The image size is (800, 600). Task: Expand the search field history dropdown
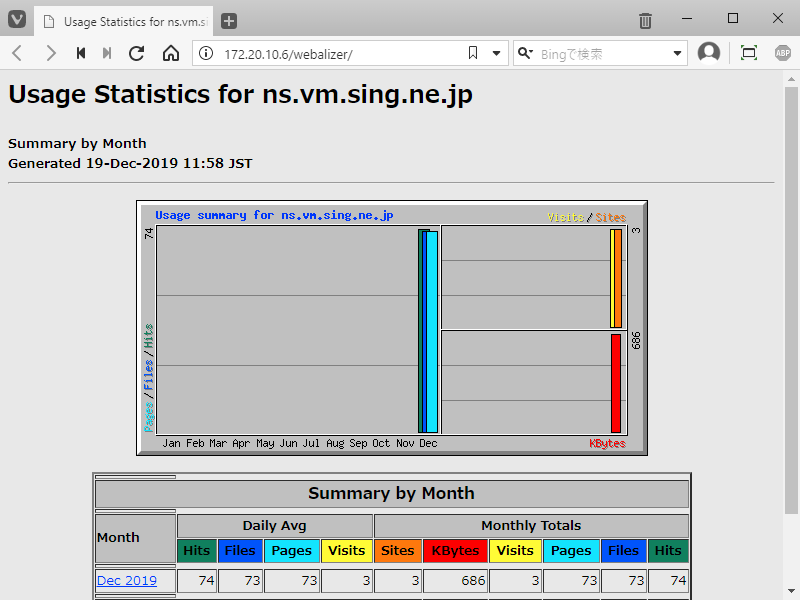pos(677,53)
